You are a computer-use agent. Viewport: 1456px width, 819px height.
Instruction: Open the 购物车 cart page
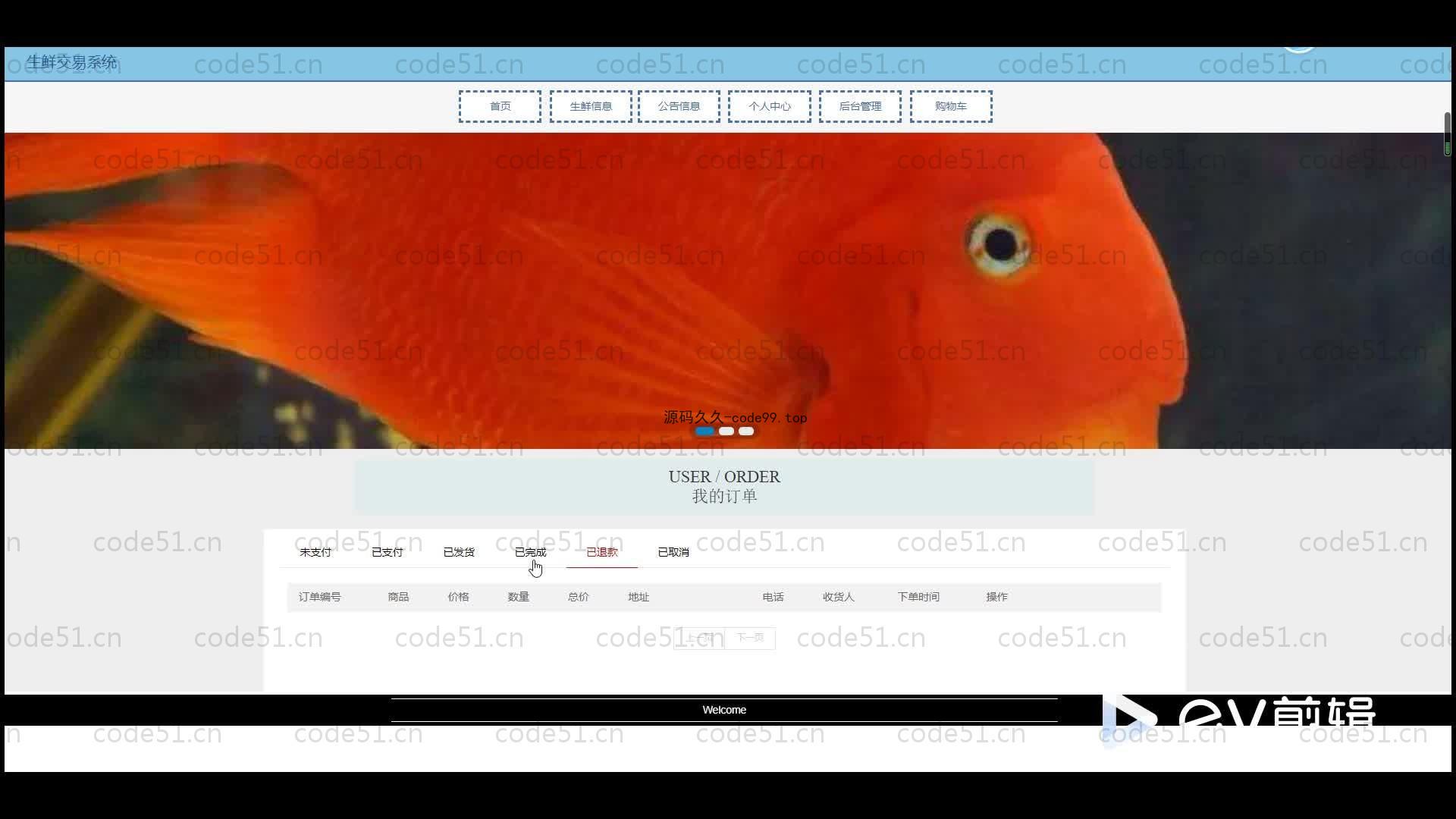(950, 106)
